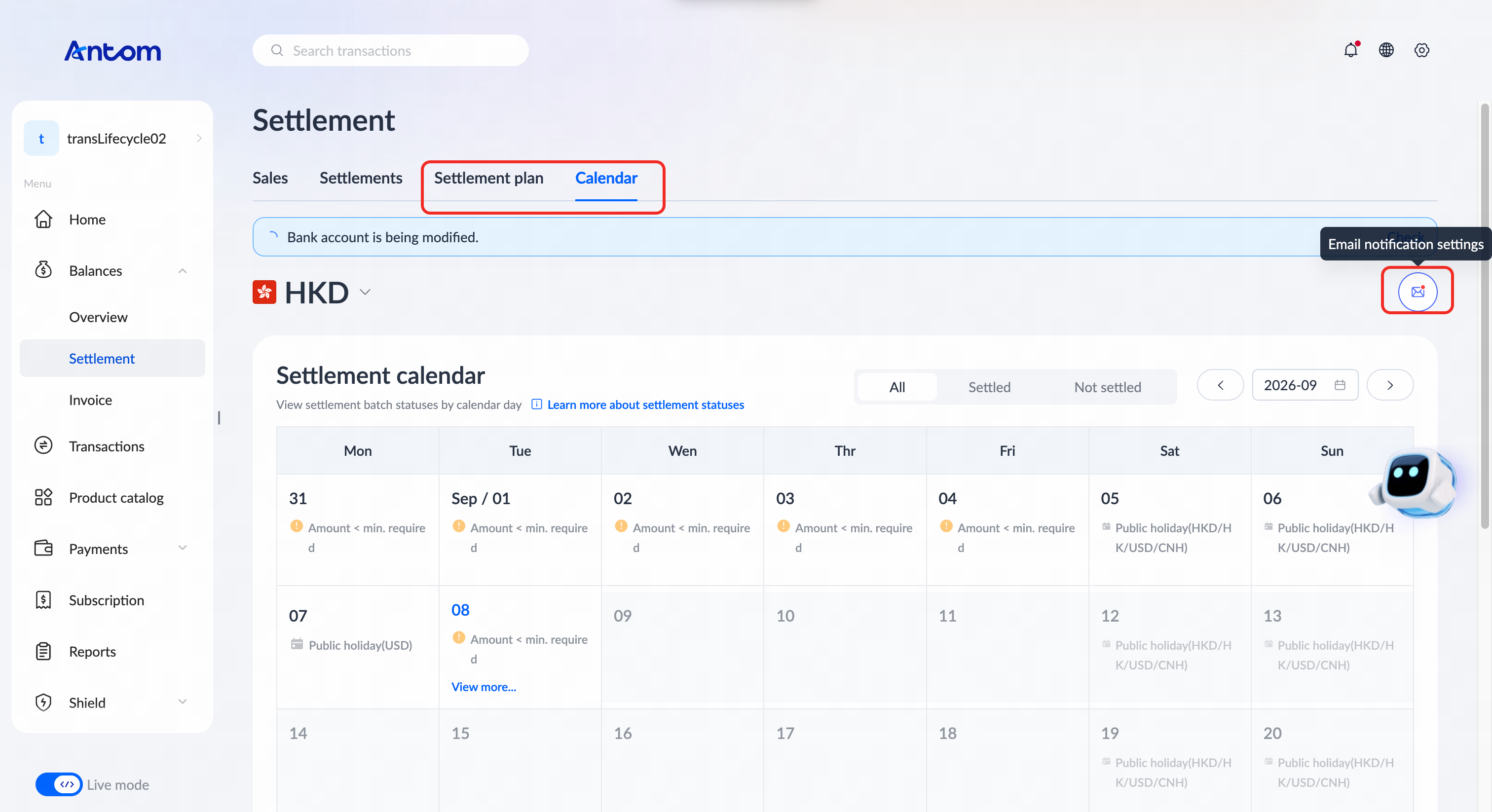
Task: Open email notification settings icon
Action: (1417, 292)
